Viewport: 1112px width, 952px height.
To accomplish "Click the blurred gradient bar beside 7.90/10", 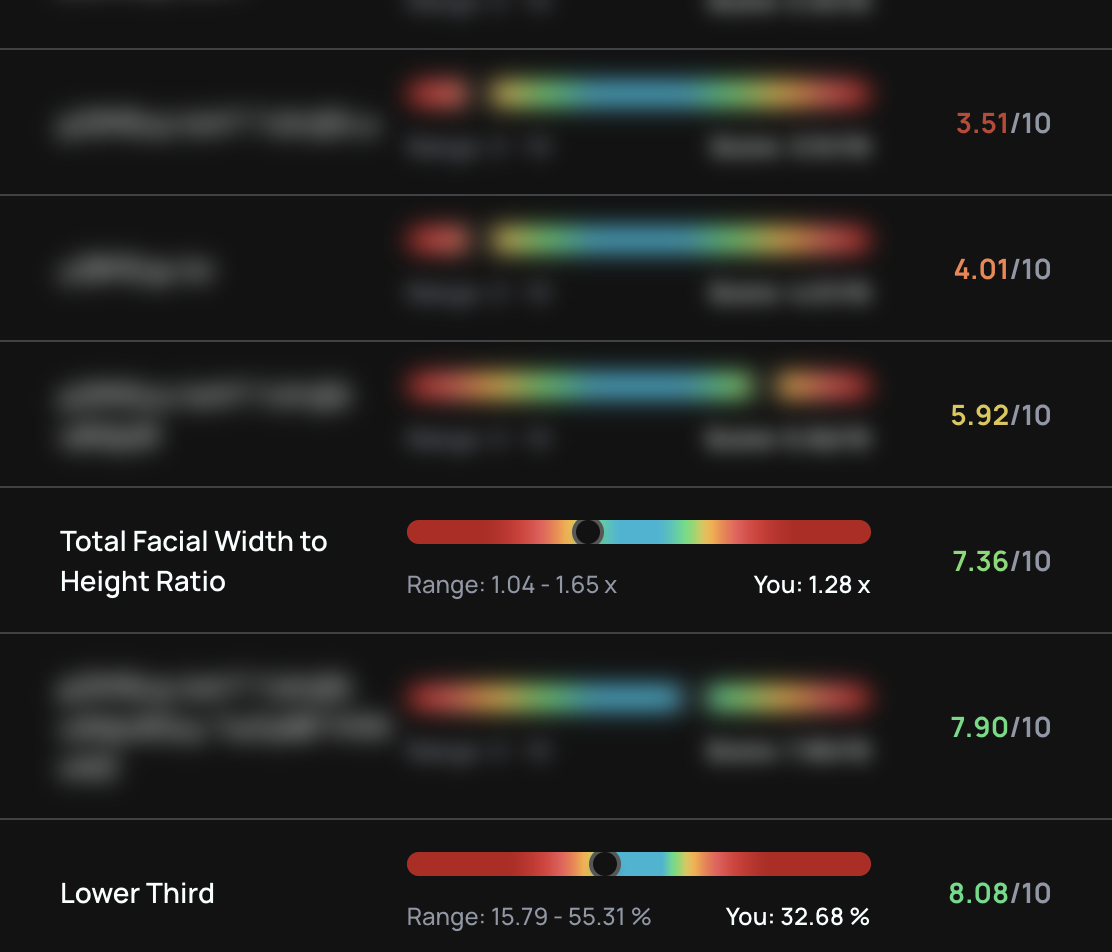I will (639, 697).
